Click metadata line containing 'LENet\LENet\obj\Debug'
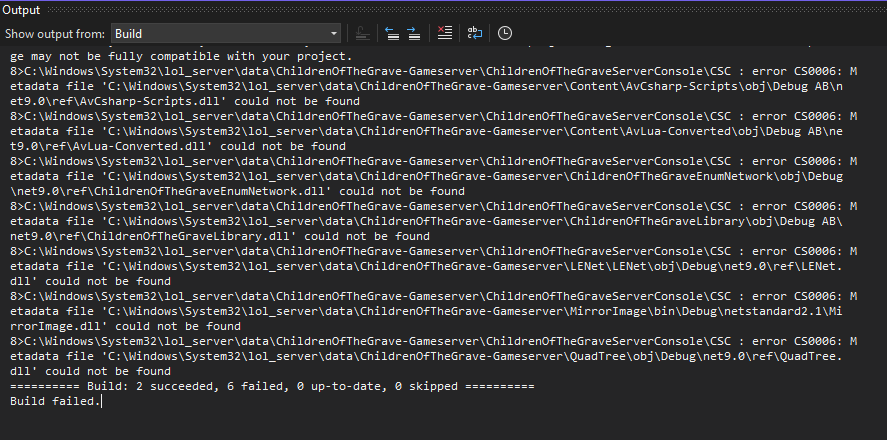The width and height of the screenshot is (887, 440). 427,266
